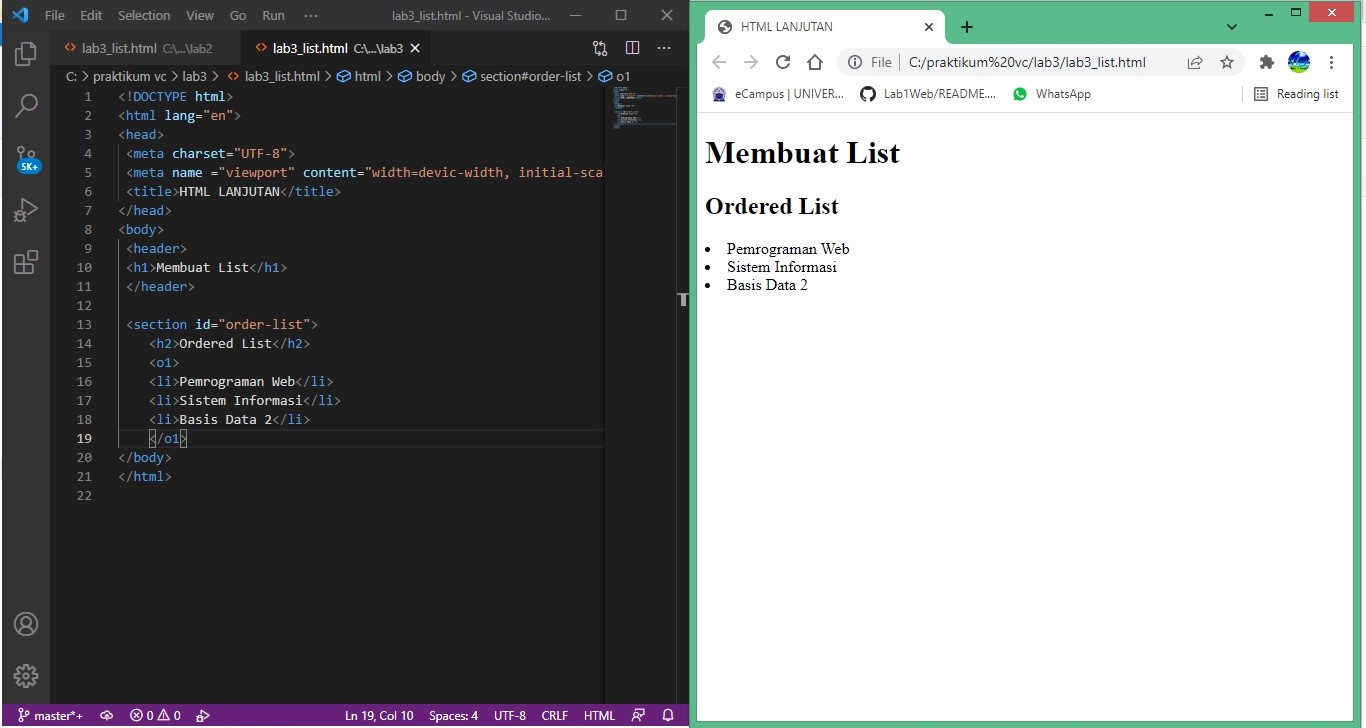
Task: Open the Selection menu
Action: pyautogui.click(x=143, y=15)
